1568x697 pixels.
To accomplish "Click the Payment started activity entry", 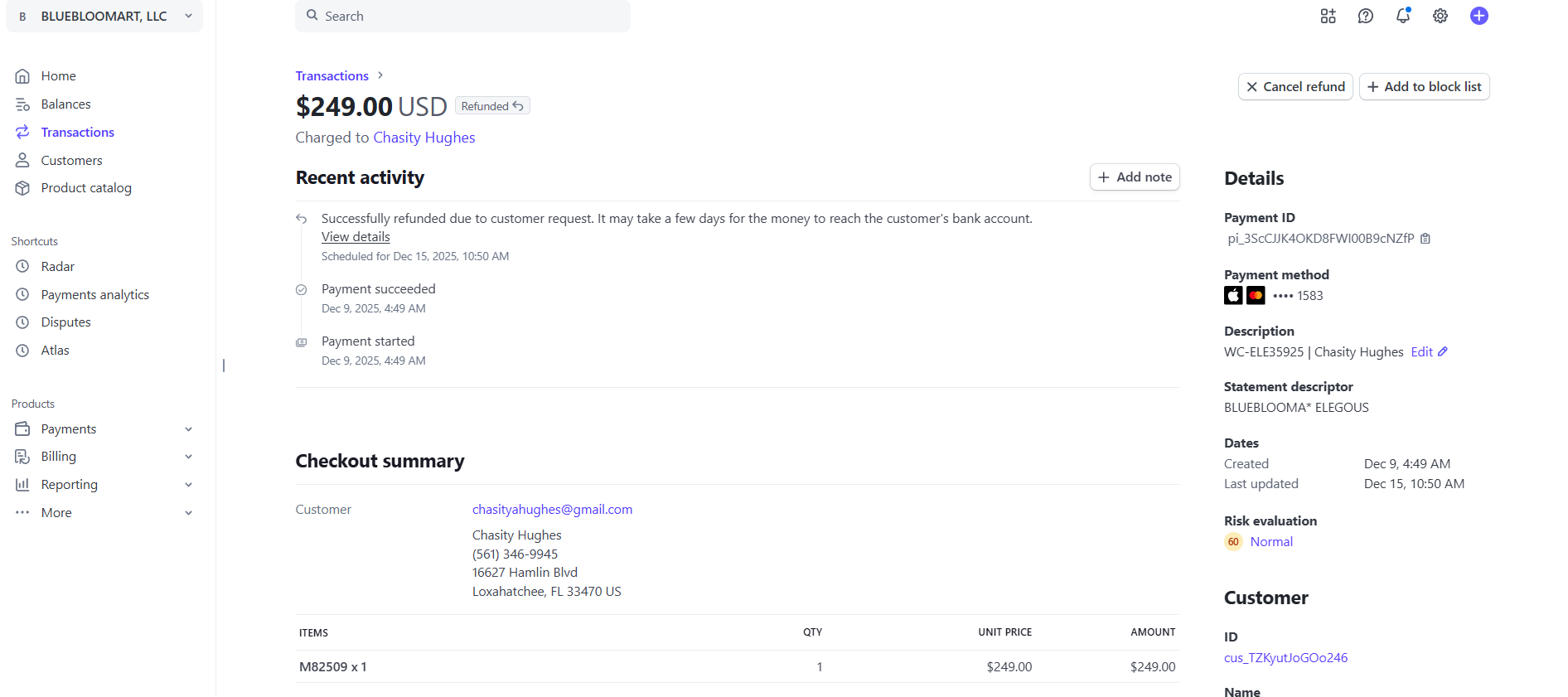I will pyautogui.click(x=368, y=341).
